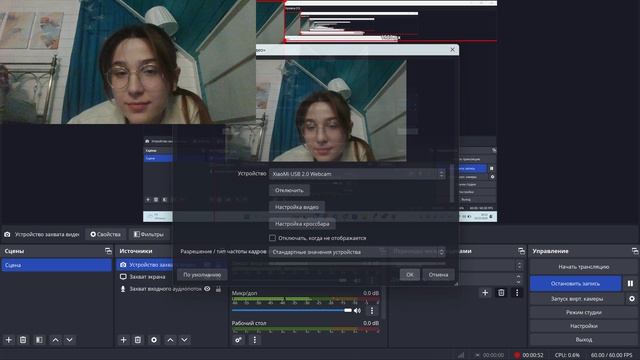
Task: Click the Отключить button in dialog
Action: click(x=289, y=190)
